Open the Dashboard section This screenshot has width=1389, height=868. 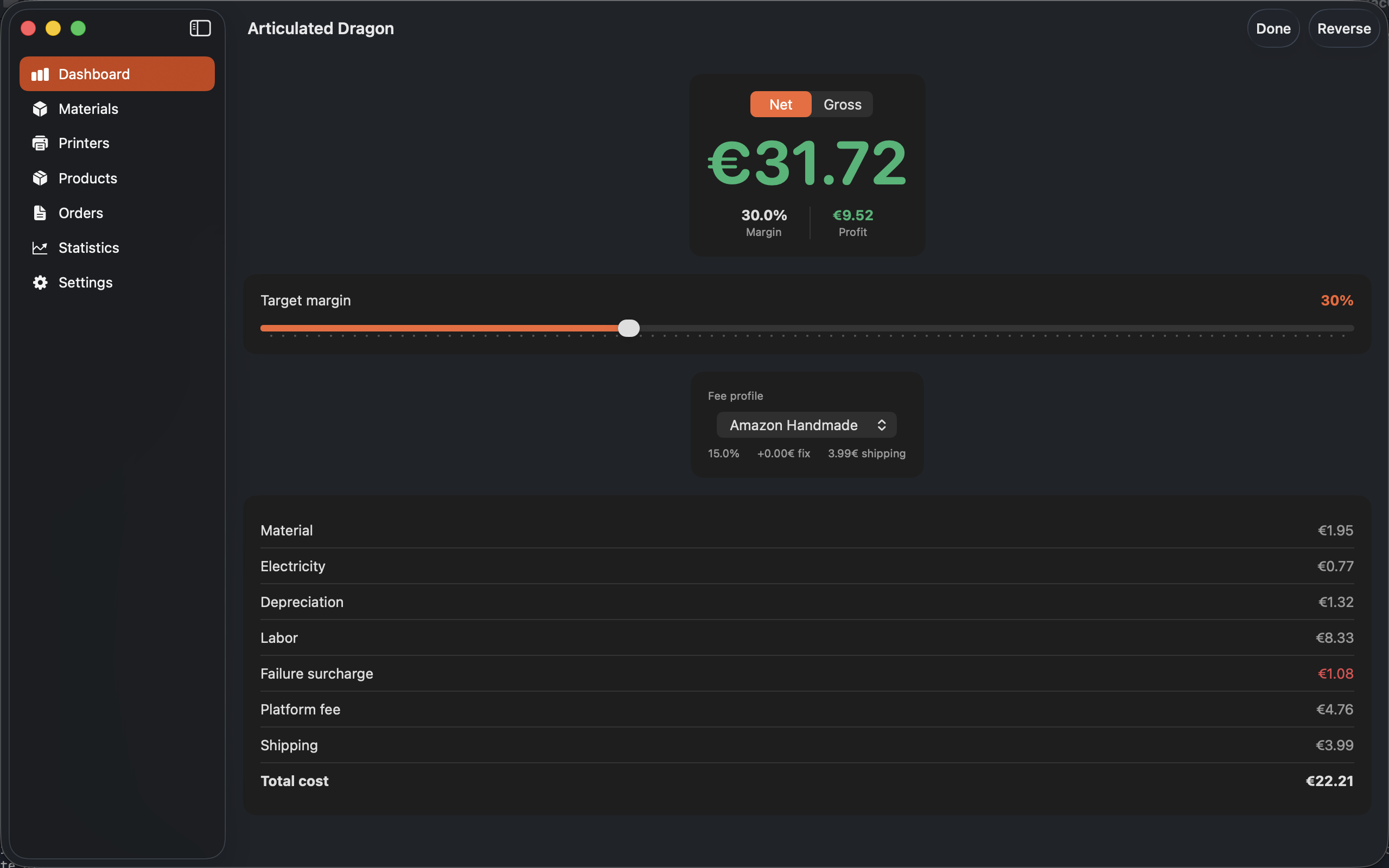[x=117, y=74]
